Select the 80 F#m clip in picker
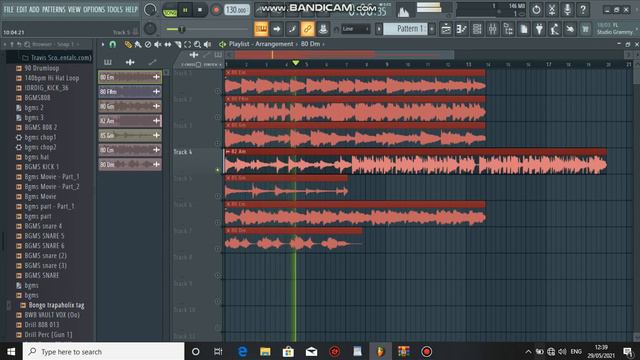 pos(130,91)
